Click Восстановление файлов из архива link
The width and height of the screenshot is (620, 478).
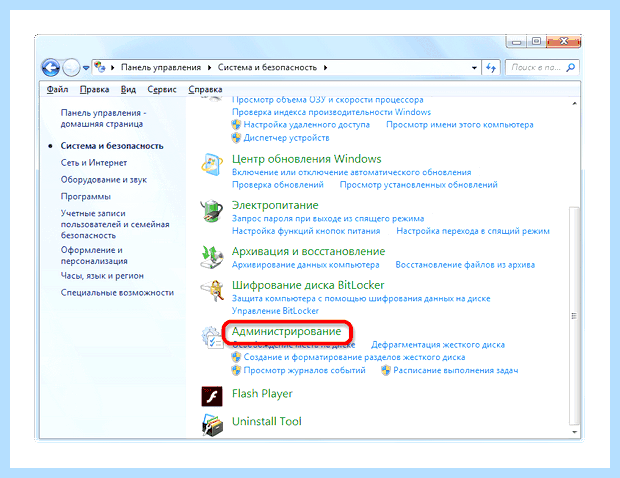pyautogui.click(x=465, y=265)
